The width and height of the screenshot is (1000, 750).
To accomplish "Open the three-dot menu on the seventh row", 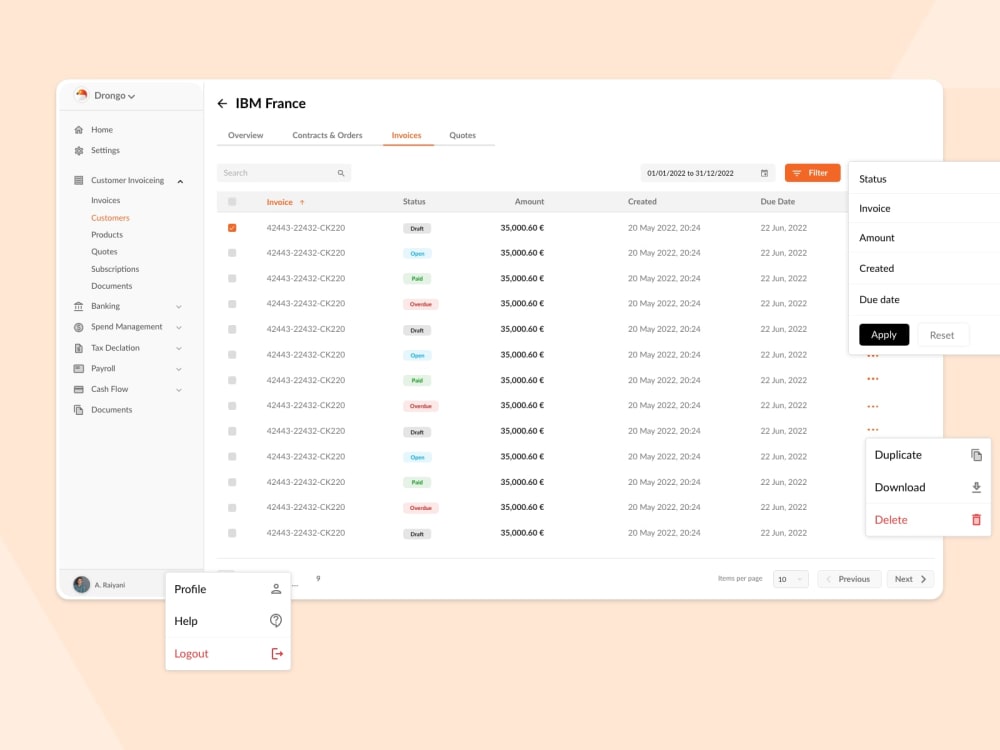I will coord(872,379).
